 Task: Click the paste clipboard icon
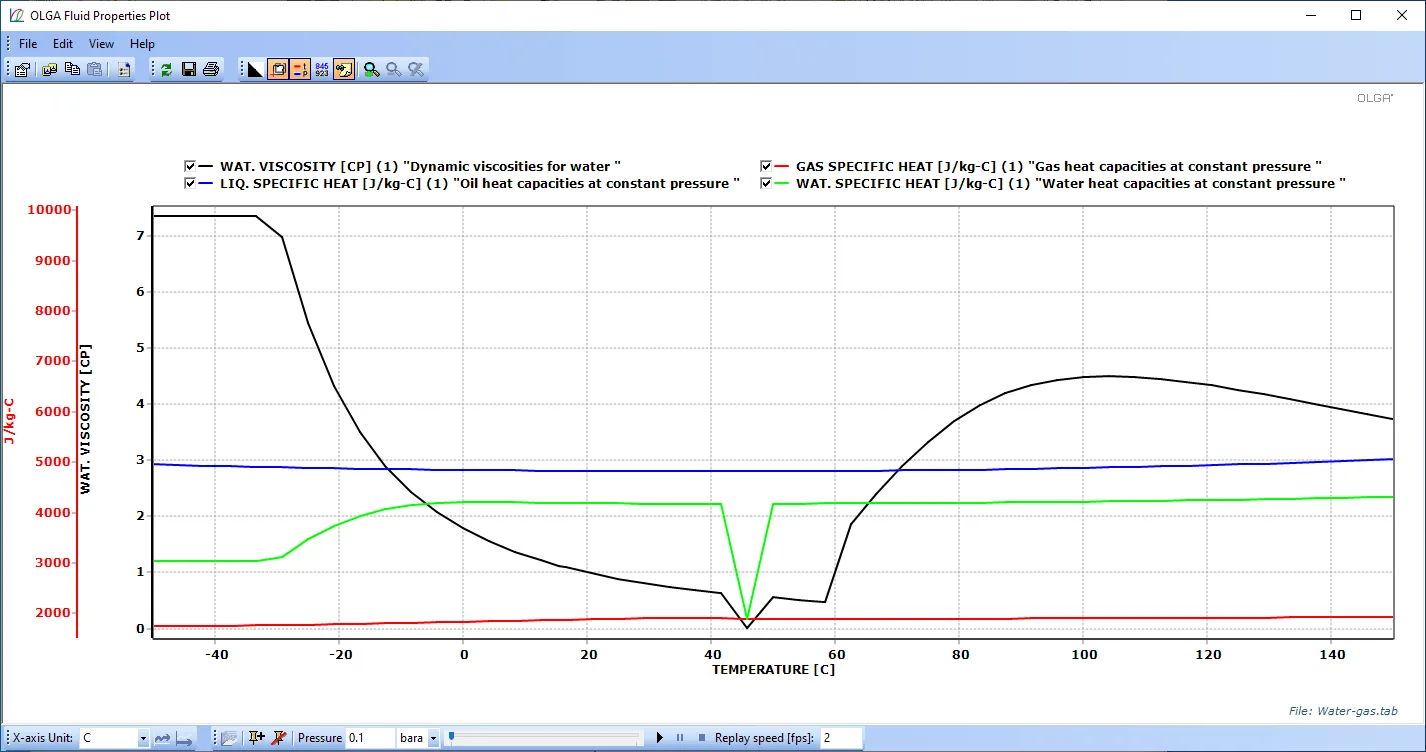coord(95,69)
